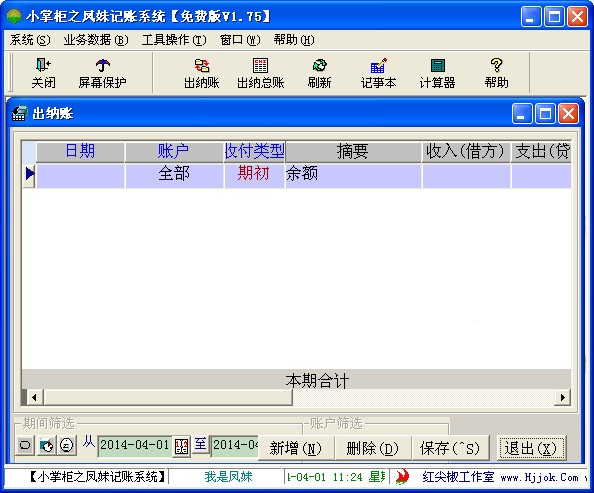Screen dimensions: 594x493
Task: Click the 保存(^S) button
Action: (450, 448)
